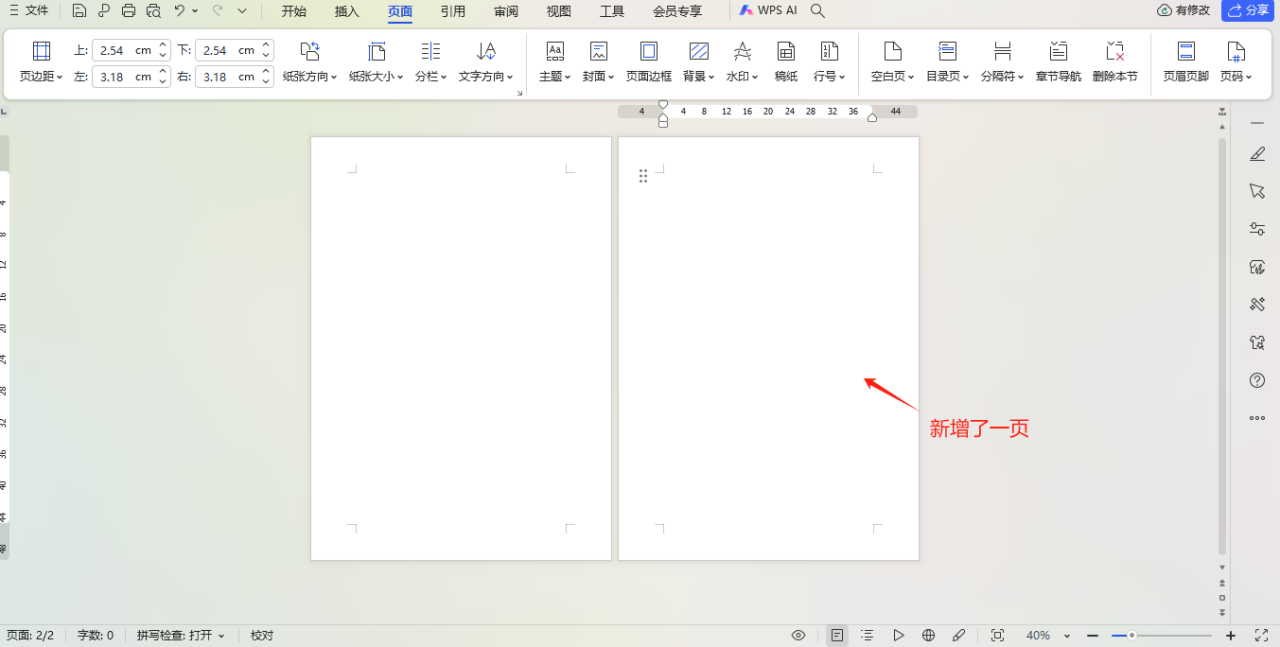The height and width of the screenshot is (647, 1280).
Task: Open 纸张方向 paper orientation dropdown
Action: 310,62
